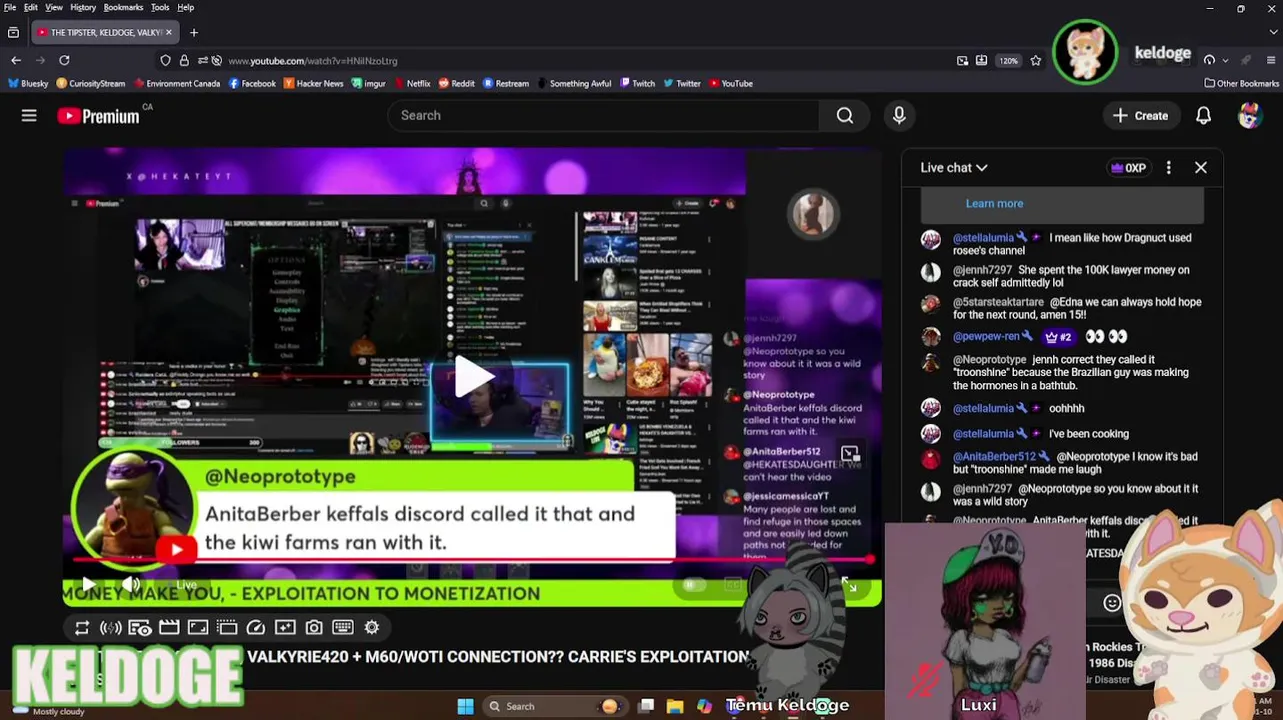Close the live chat panel
The image size is (1283, 720).
[1200, 168]
